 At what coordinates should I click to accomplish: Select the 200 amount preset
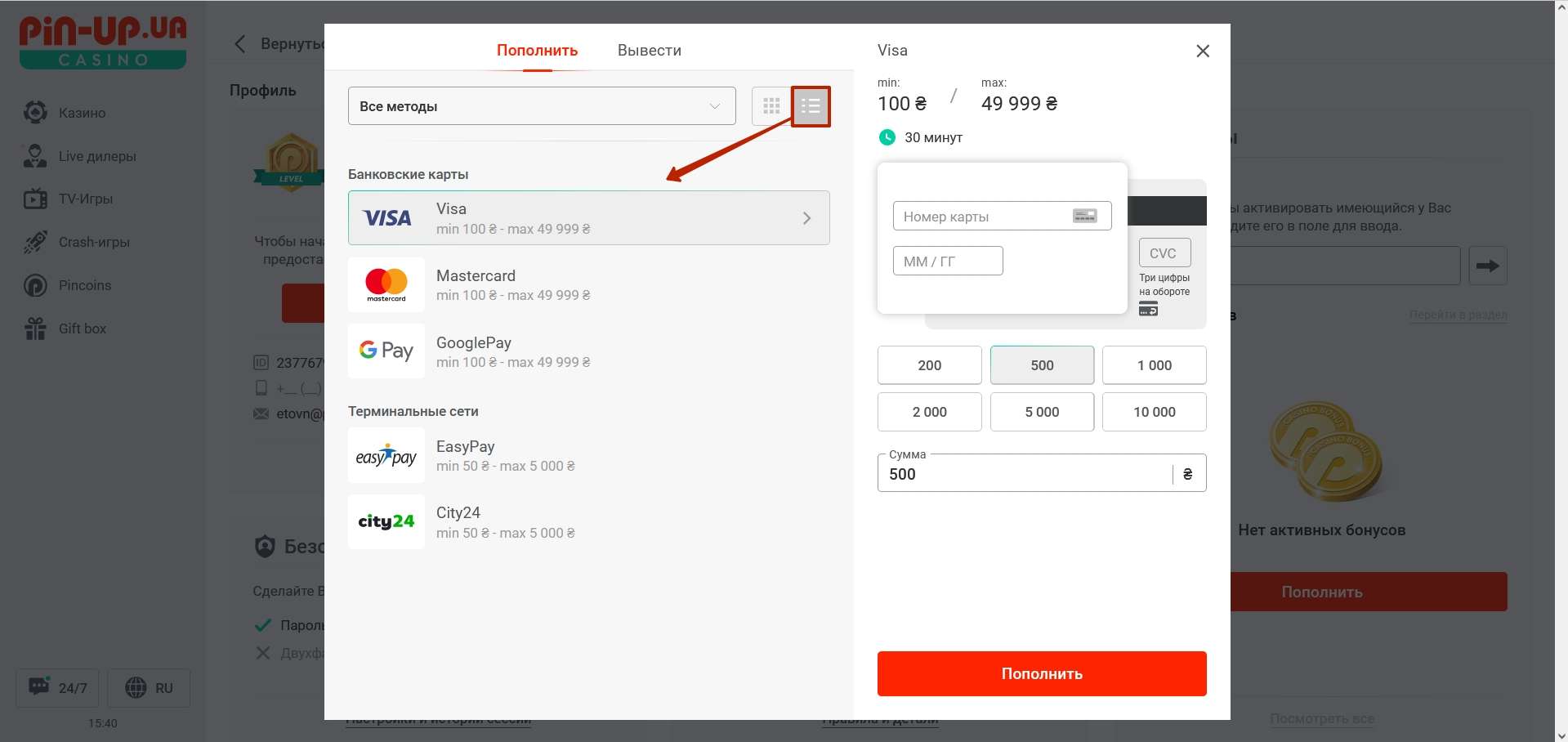point(929,365)
